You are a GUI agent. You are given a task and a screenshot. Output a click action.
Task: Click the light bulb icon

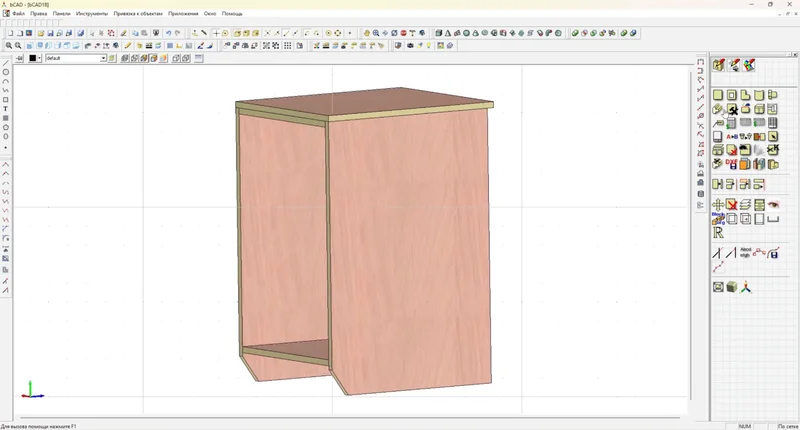pyautogui.click(x=429, y=45)
